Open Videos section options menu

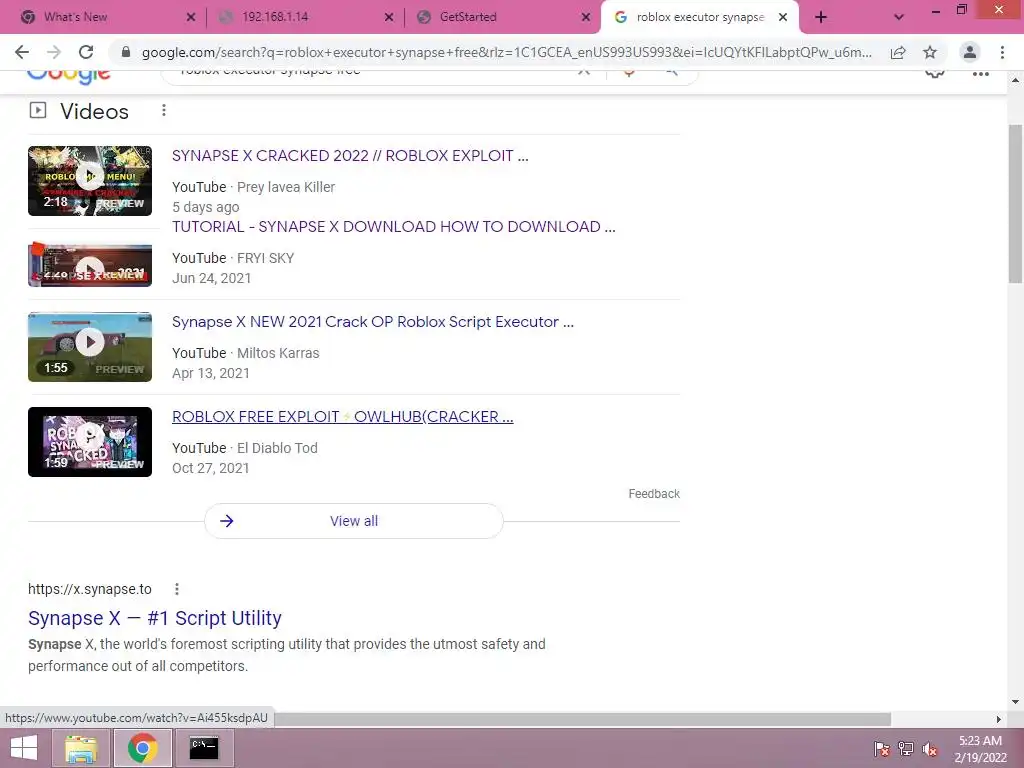(164, 111)
